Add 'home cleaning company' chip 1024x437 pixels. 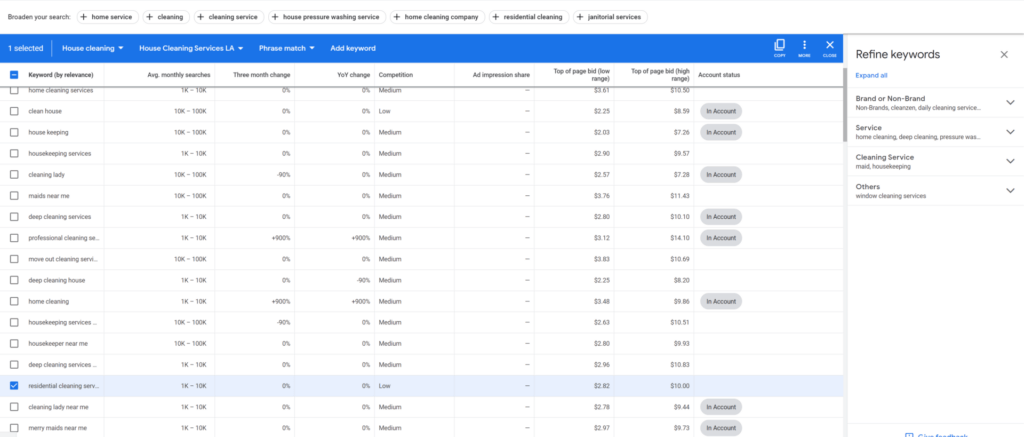(x=438, y=17)
